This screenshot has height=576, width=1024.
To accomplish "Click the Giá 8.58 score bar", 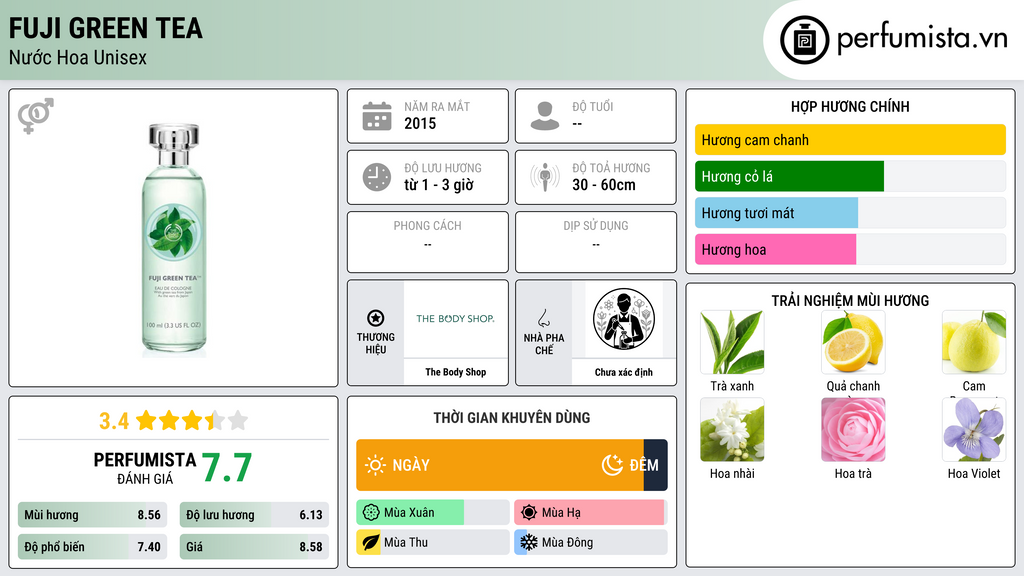I will pyautogui.click(x=254, y=547).
